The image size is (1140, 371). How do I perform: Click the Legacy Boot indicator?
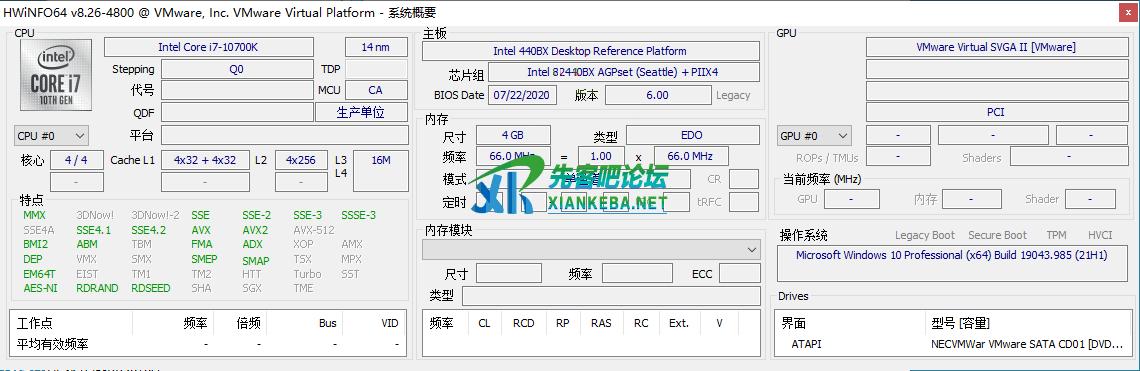[925, 235]
